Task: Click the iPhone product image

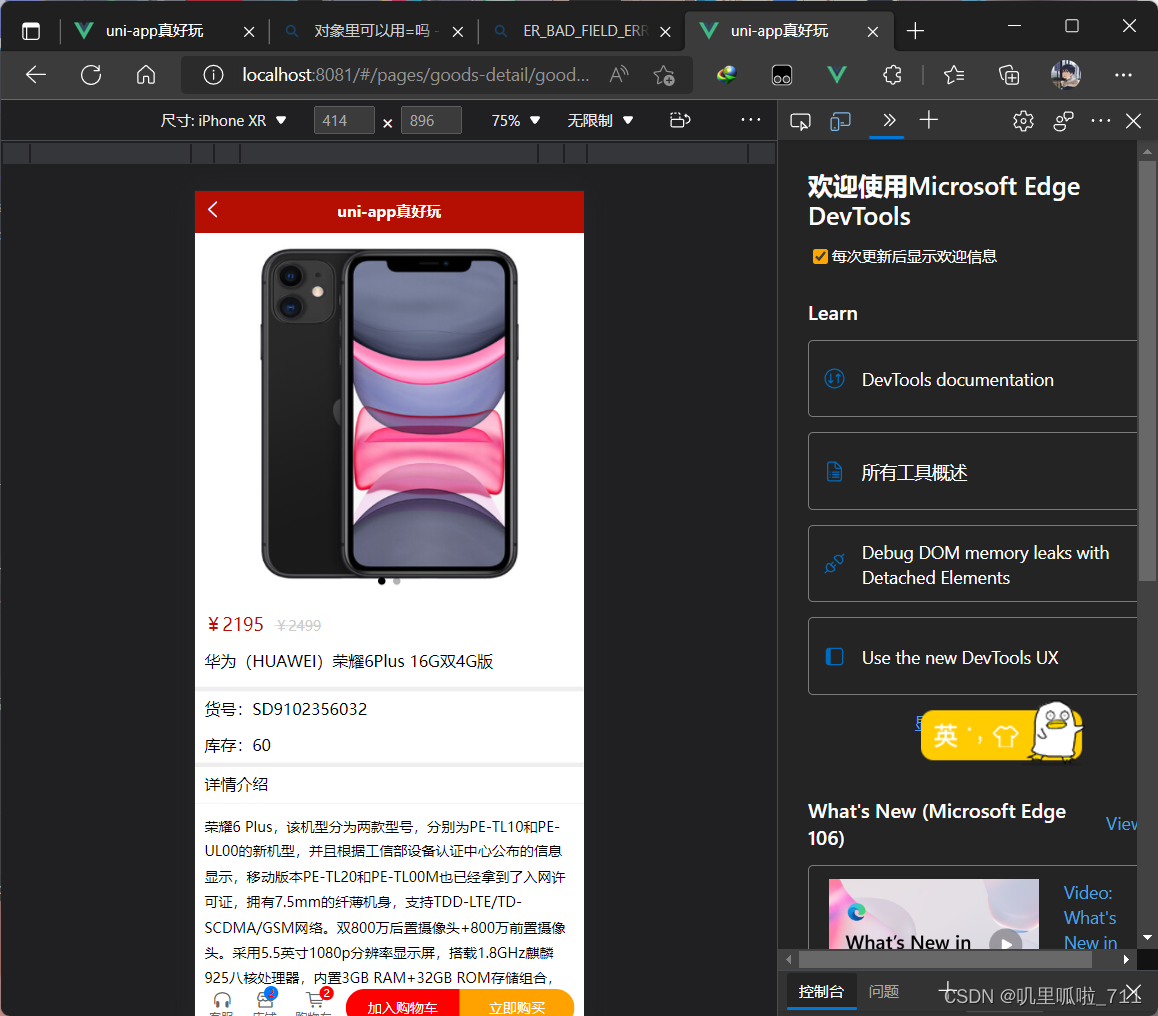Action: pos(389,413)
